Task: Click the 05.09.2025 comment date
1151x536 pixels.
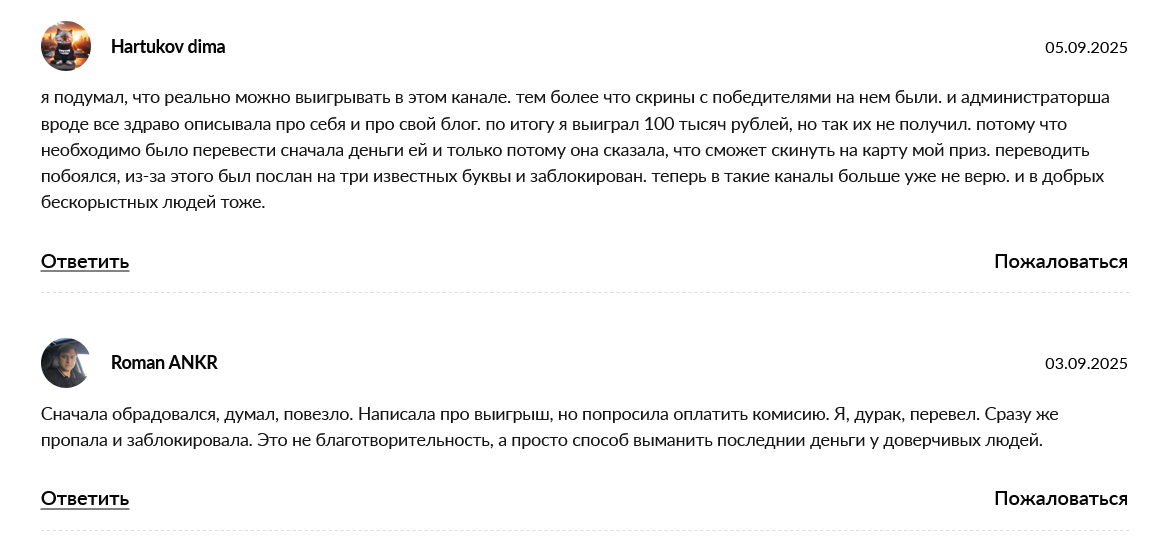Action: pyautogui.click(x=1086, y=48)
